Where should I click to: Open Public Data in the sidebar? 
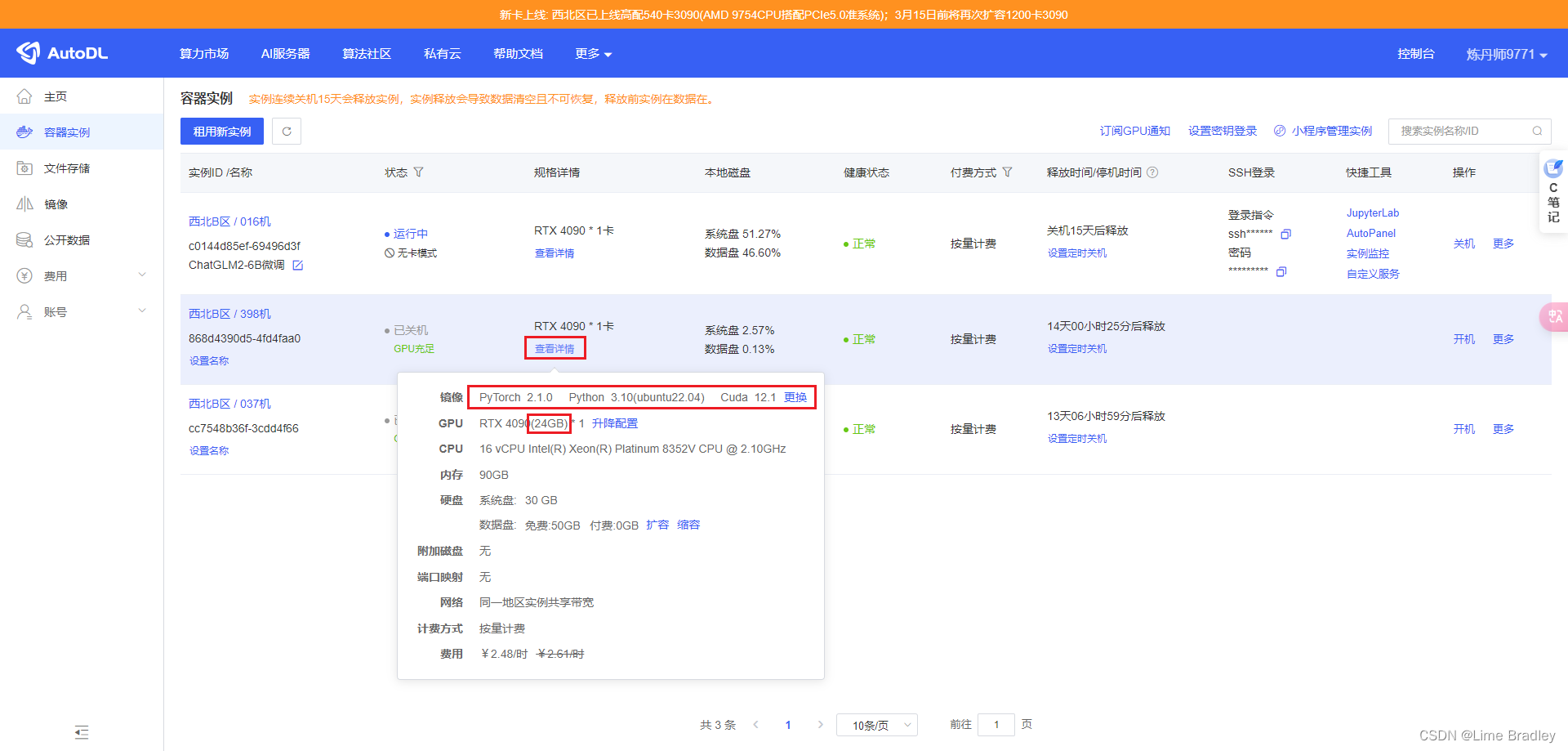[82, 240]
